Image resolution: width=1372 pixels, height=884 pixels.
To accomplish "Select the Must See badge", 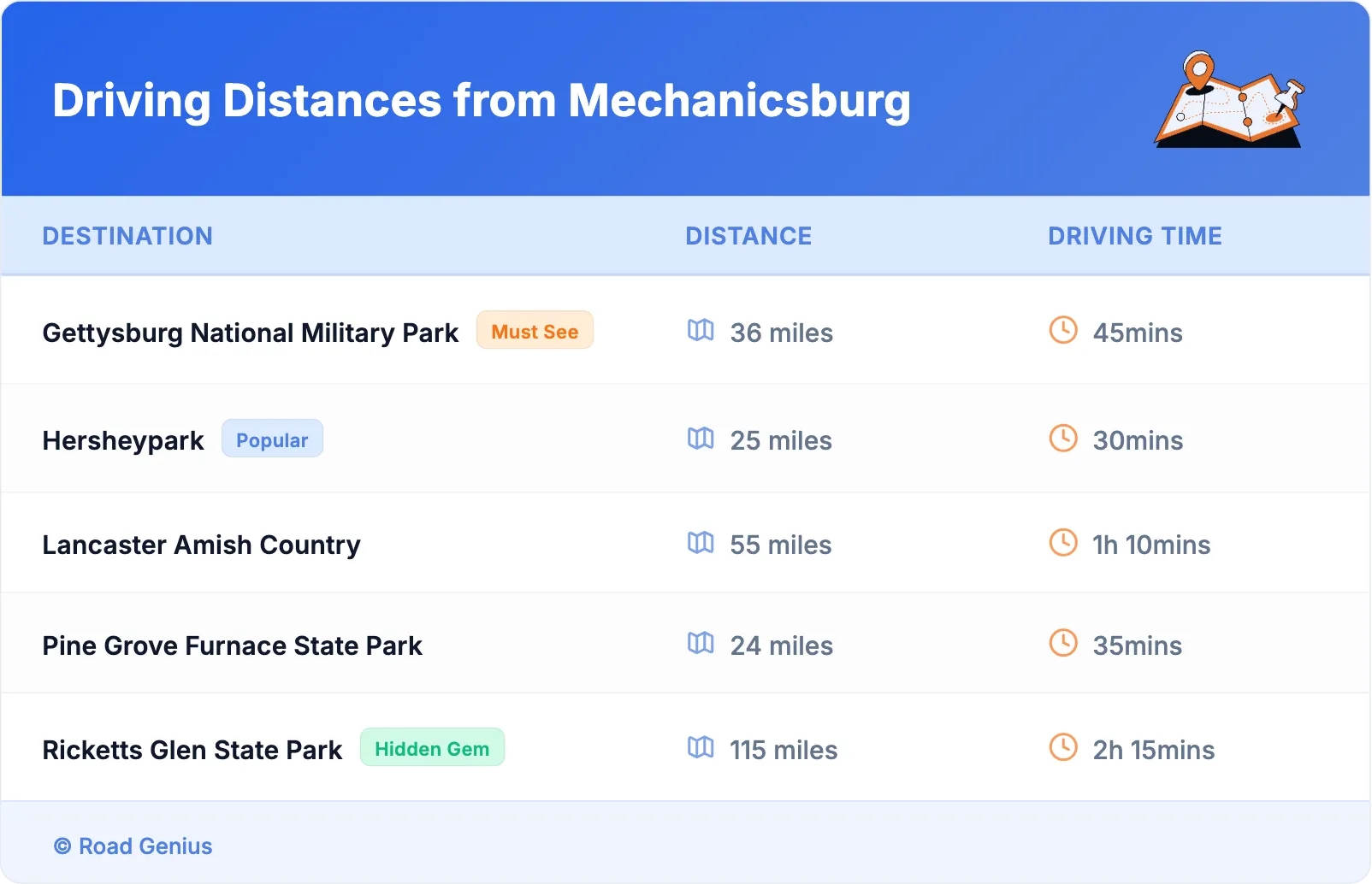I will (x=535, y=331).
